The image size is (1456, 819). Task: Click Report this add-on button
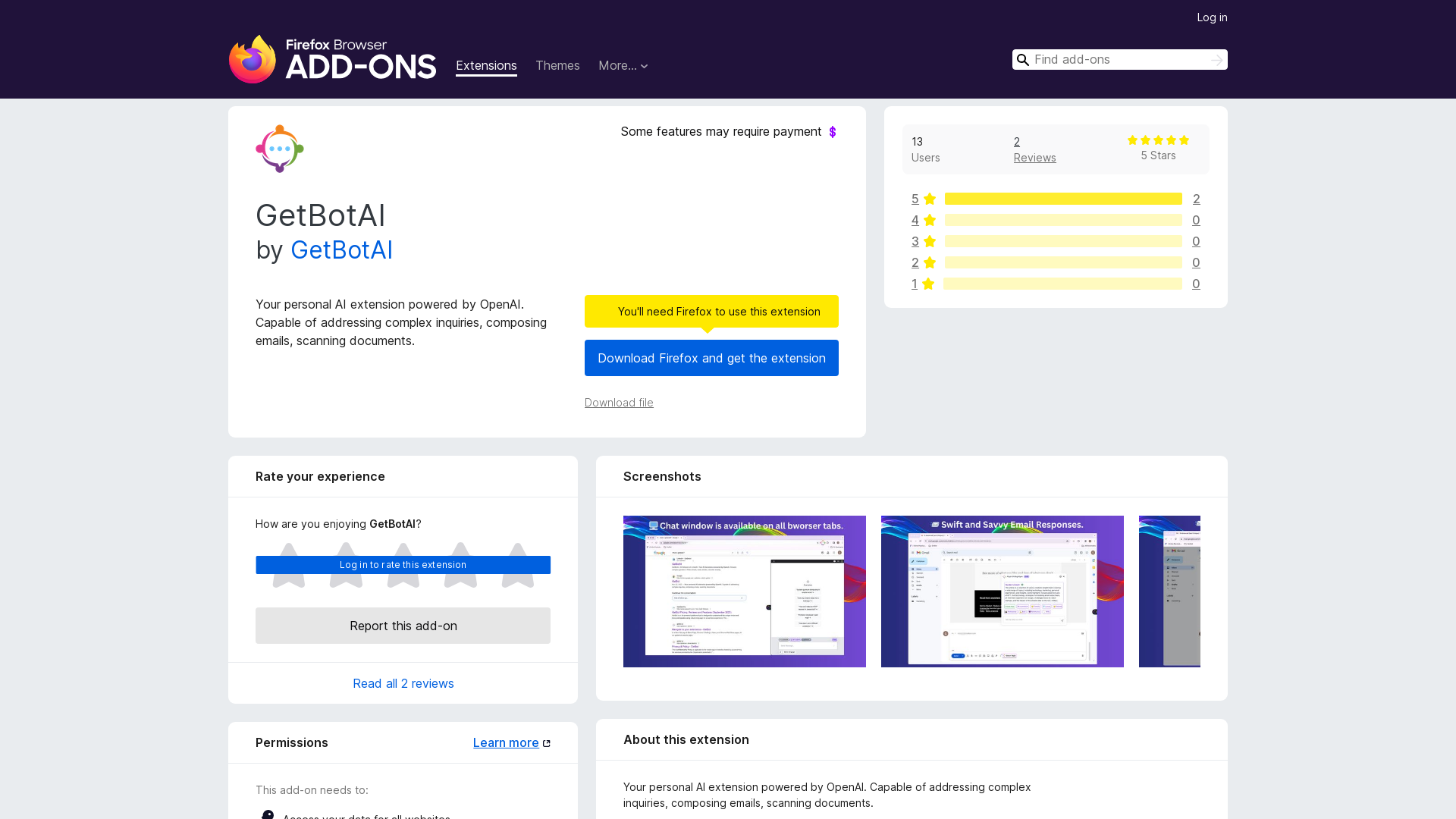point(403,626)
